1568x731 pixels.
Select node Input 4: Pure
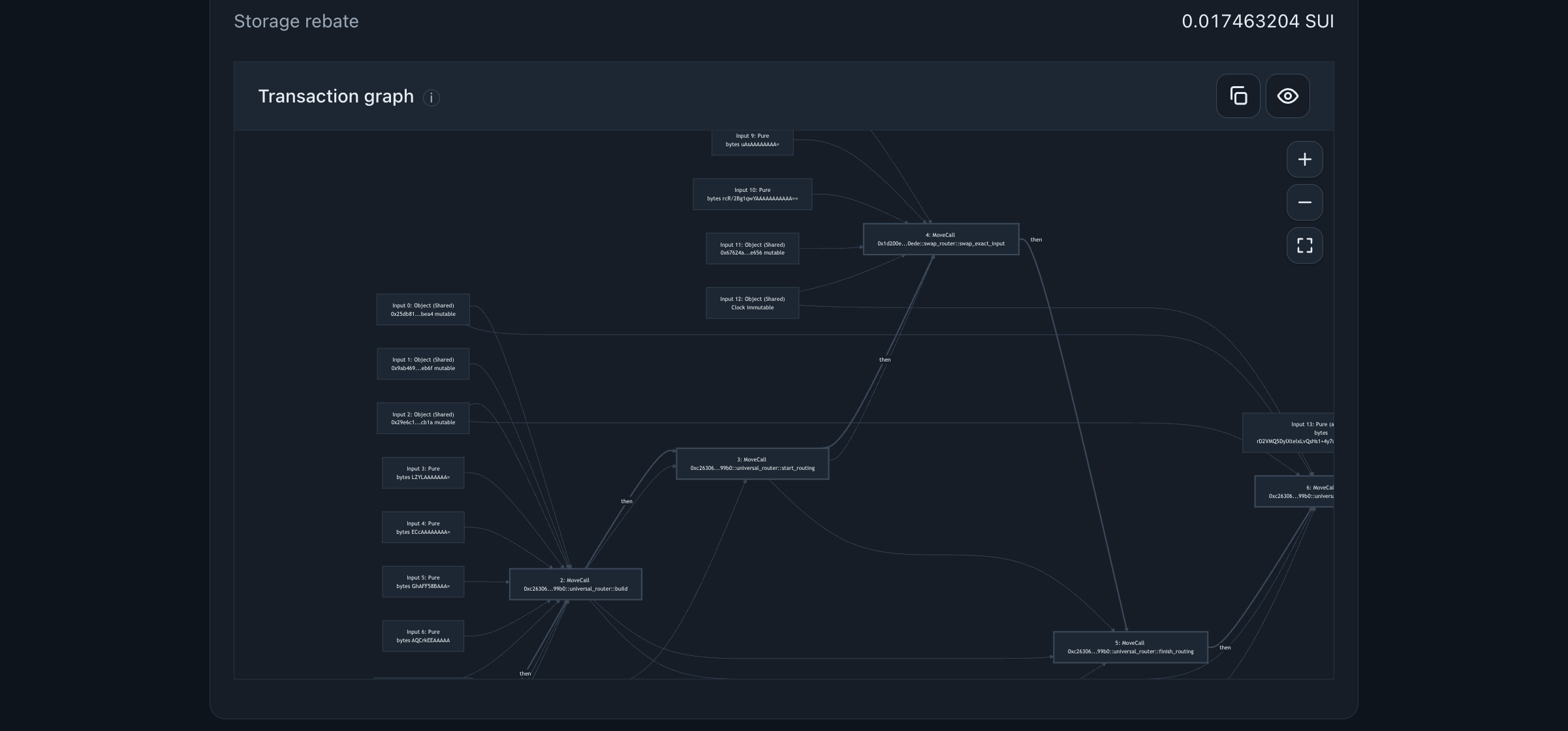click(x=423, y=527)
